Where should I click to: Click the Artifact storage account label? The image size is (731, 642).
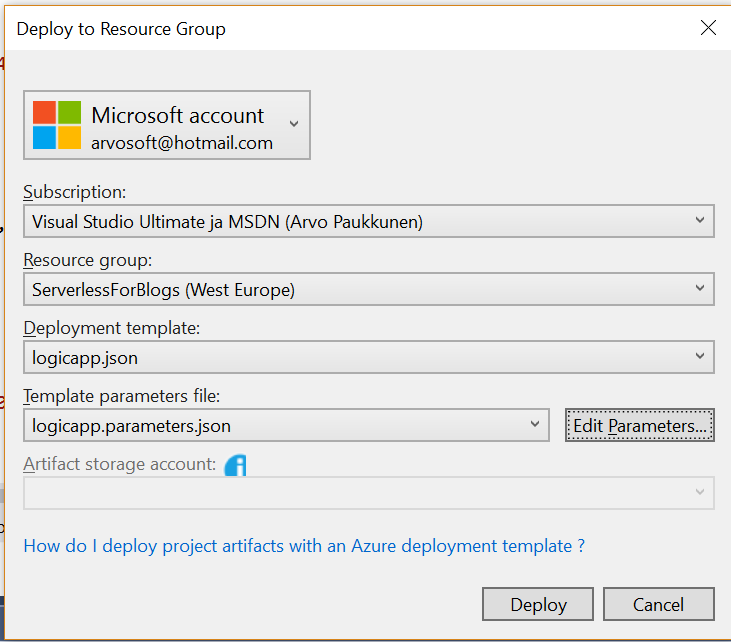click(119, 464)
